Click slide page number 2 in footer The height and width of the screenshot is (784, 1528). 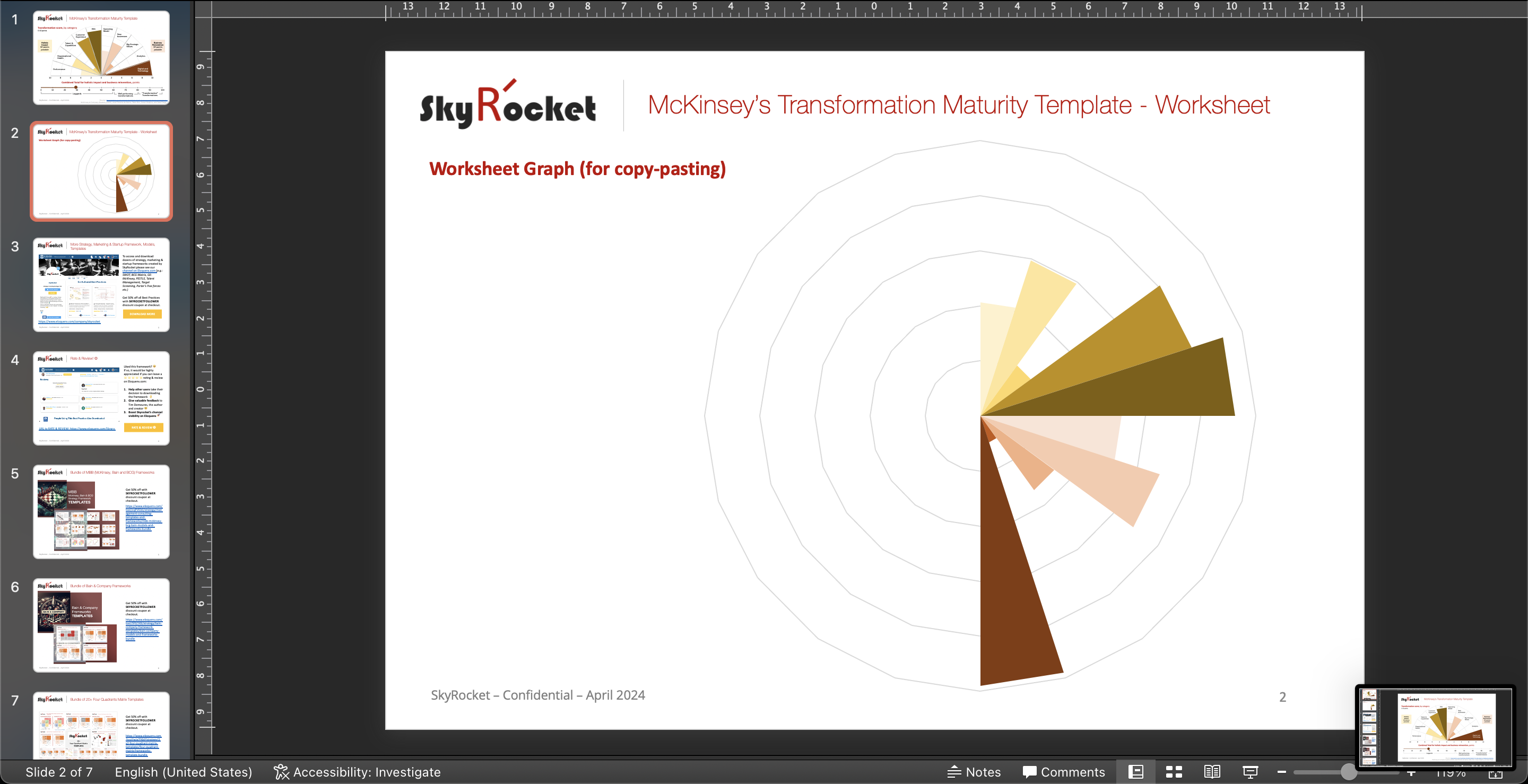pyautogui.click(x=1282, y=697)
